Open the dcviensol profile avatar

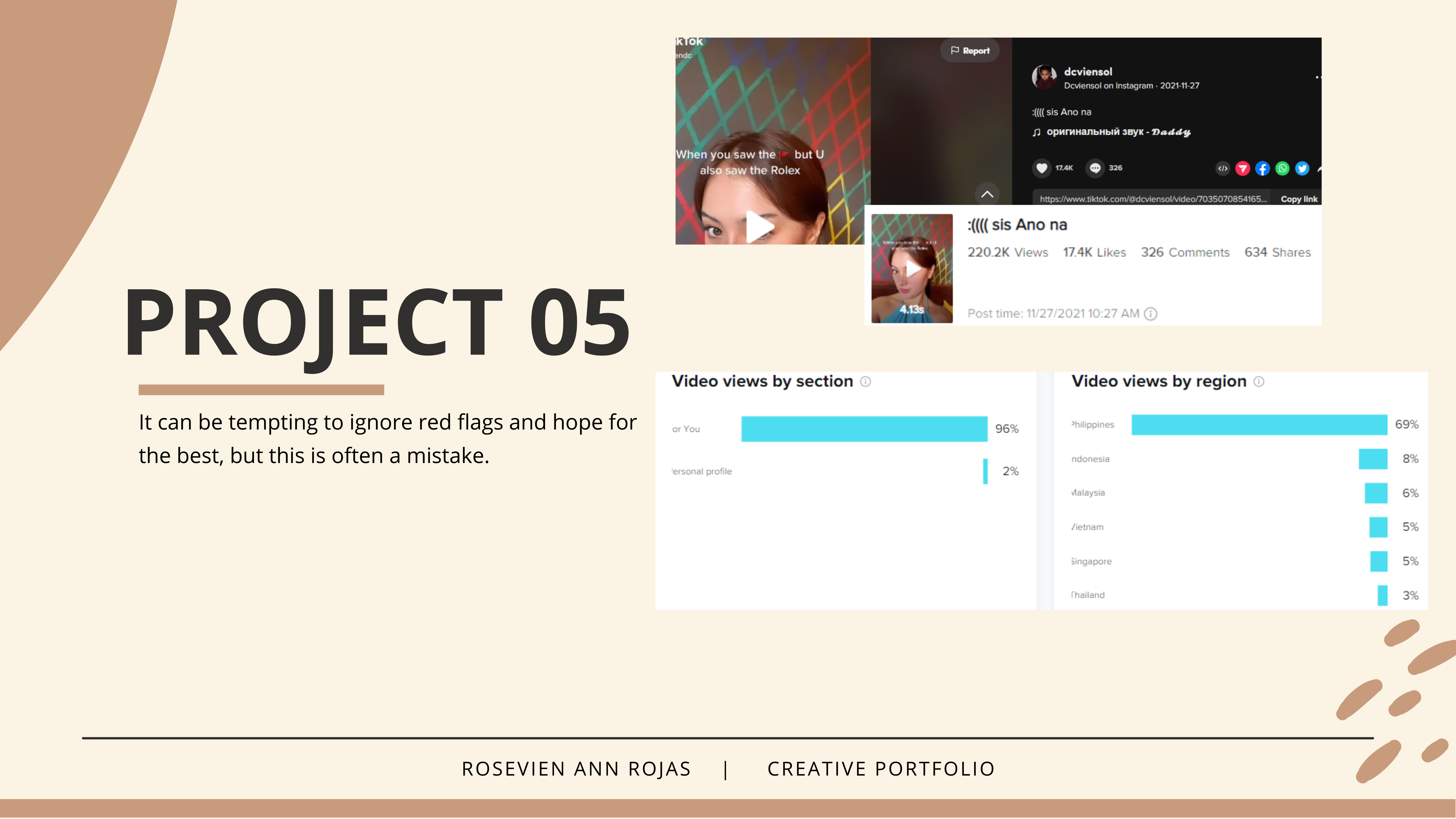[1044, 77]
